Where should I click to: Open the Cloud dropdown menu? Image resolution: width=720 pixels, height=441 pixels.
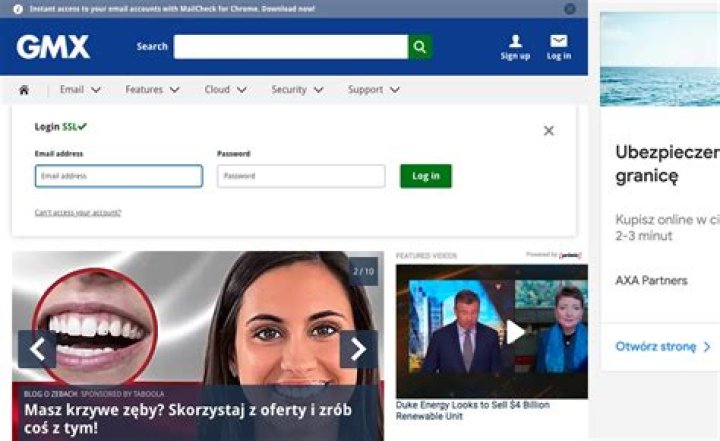pyautogui.click(x=225, y=90)
